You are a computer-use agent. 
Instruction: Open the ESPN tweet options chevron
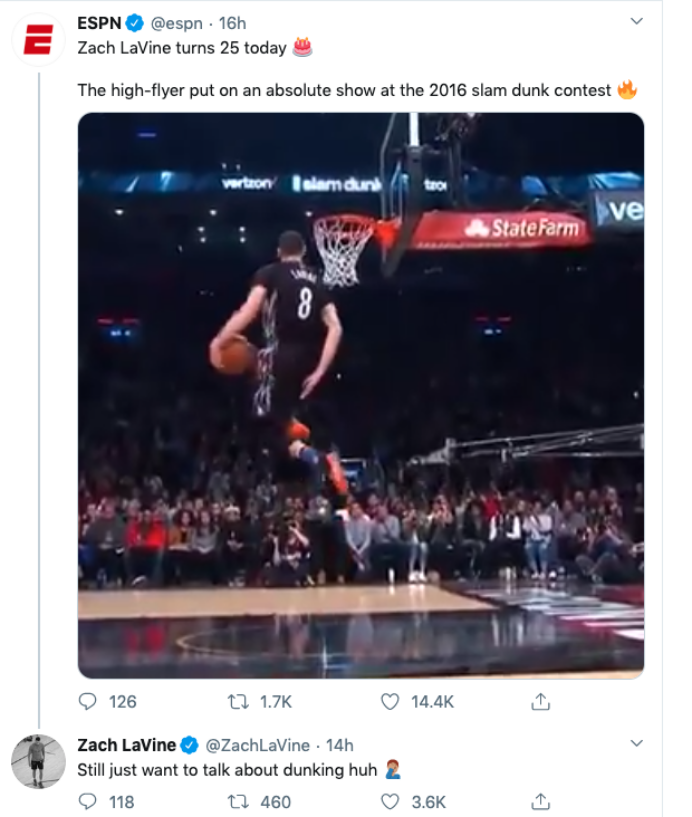point(636,21)
